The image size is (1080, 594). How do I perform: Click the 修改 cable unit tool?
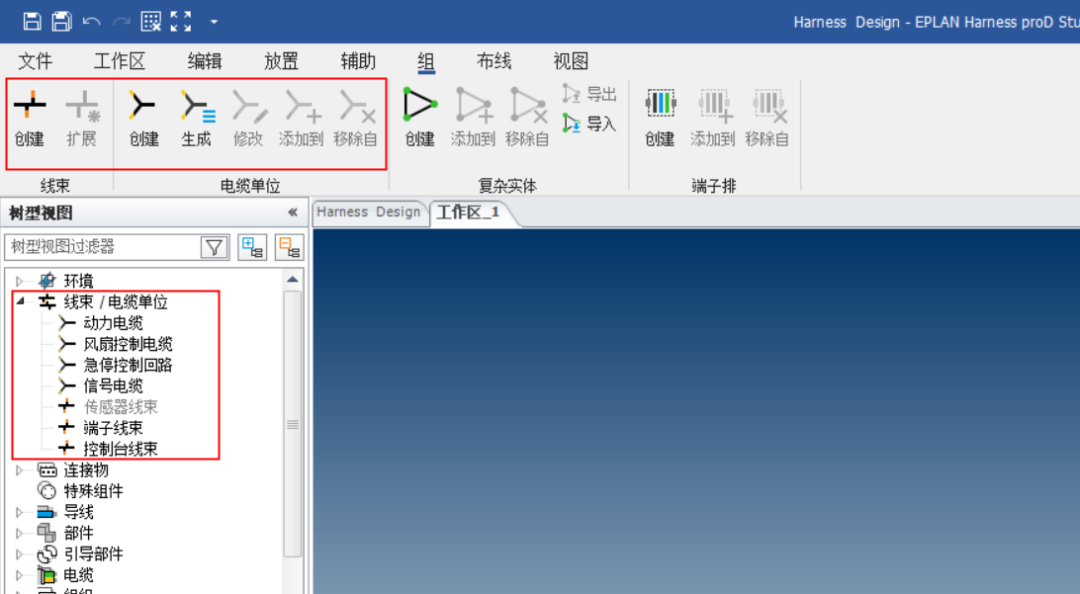point(249,119)
